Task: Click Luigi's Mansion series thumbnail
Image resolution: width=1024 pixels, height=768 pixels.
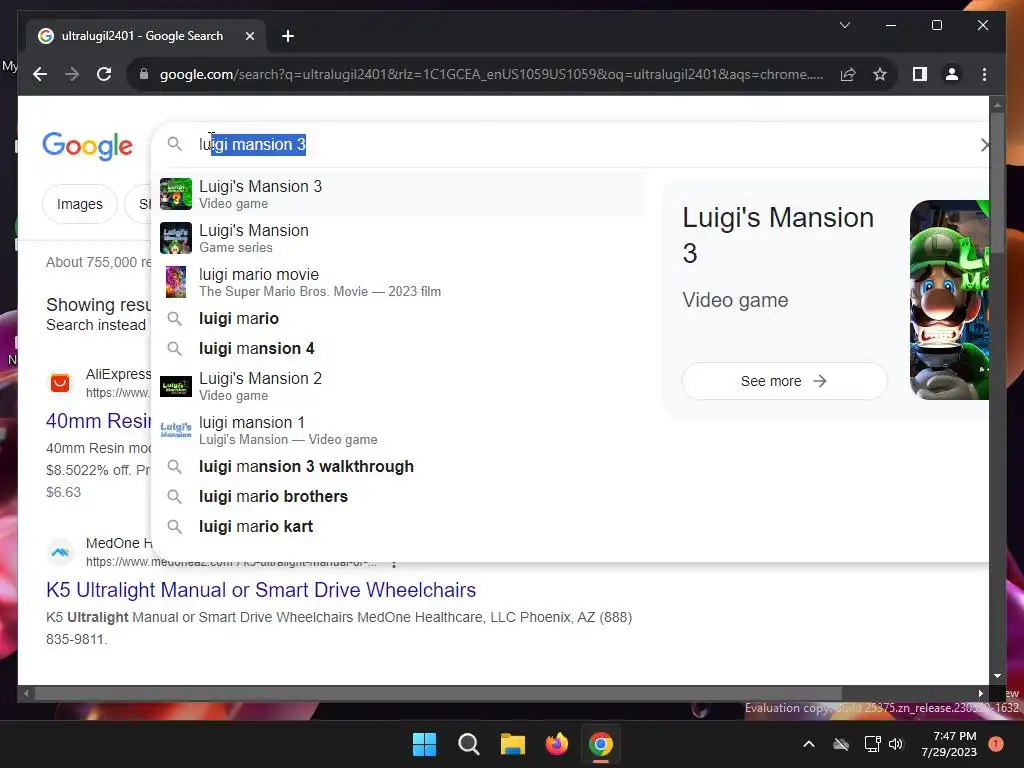Action: tap(176, 238)
